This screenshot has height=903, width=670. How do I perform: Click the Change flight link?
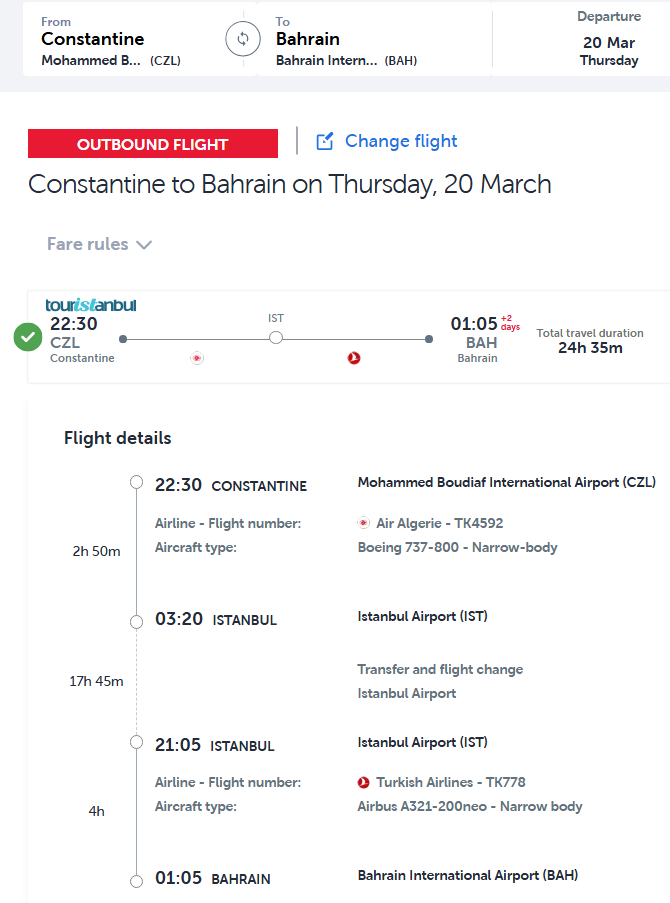pyautogui.click(x=401, y=141)
